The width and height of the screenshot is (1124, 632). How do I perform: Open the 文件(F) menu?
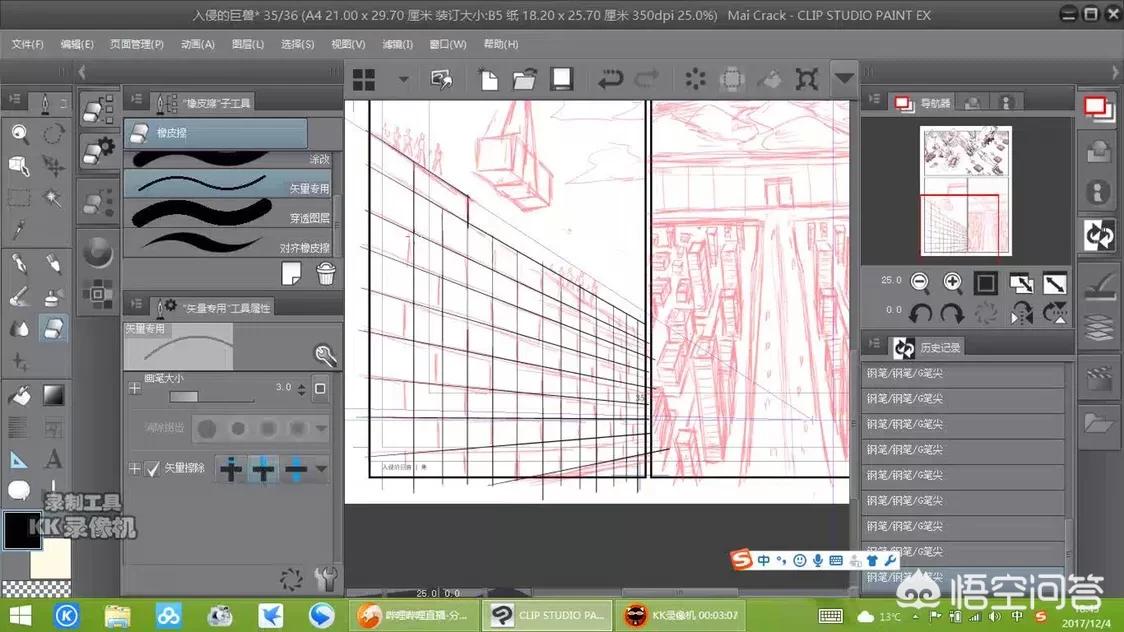coord(27,44)
